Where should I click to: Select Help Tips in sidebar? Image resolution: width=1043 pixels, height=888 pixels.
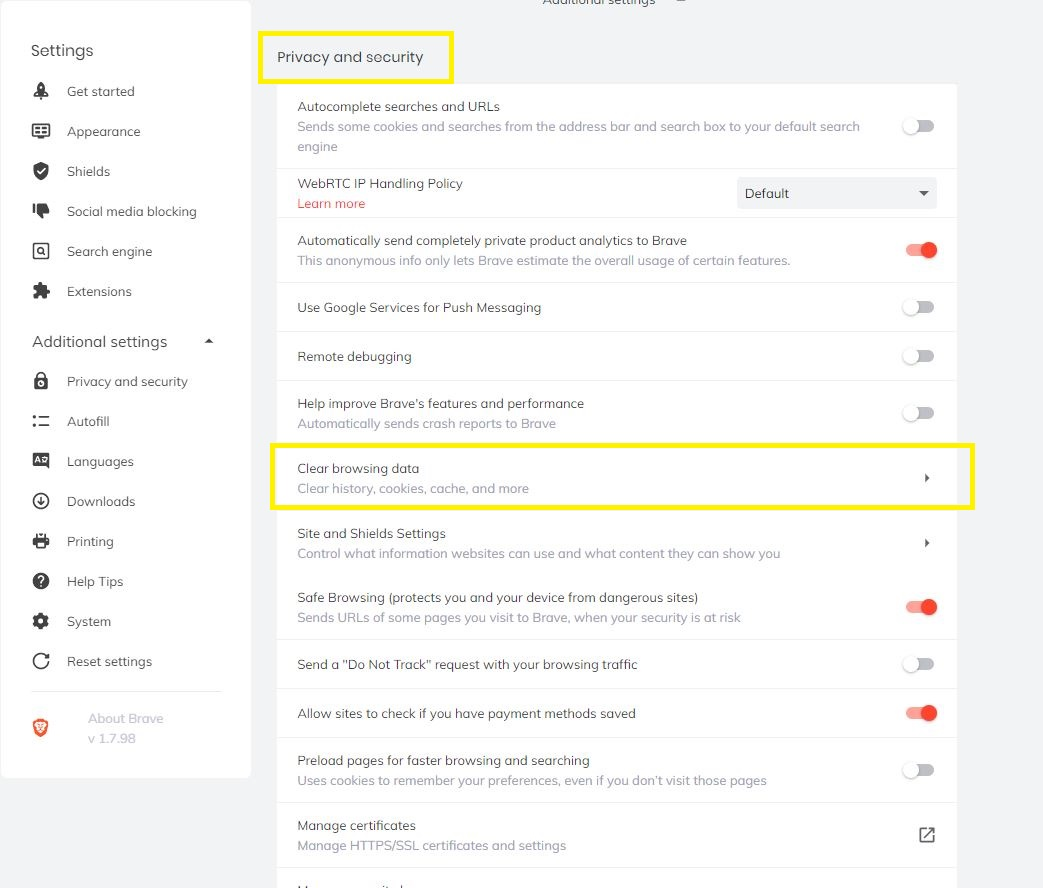[x=95, y=581]
